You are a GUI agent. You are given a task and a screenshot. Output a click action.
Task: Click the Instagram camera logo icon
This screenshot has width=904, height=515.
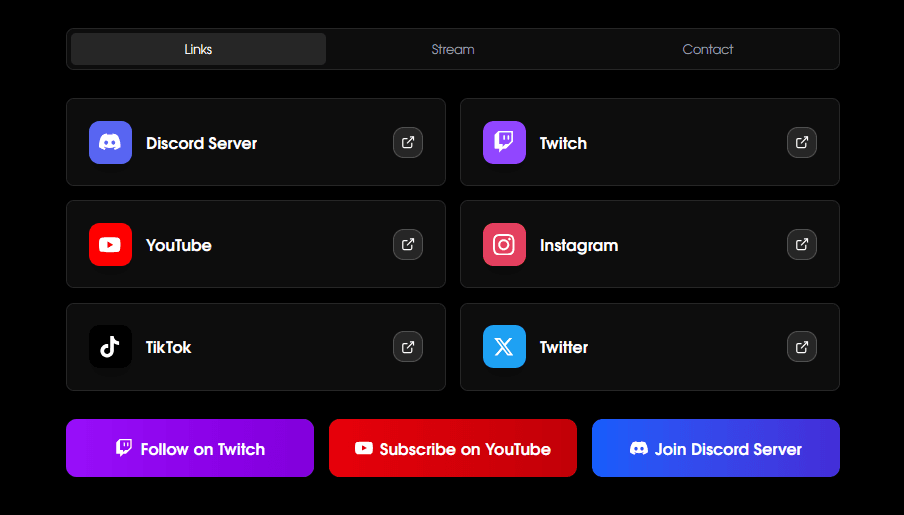pos(504,245)
